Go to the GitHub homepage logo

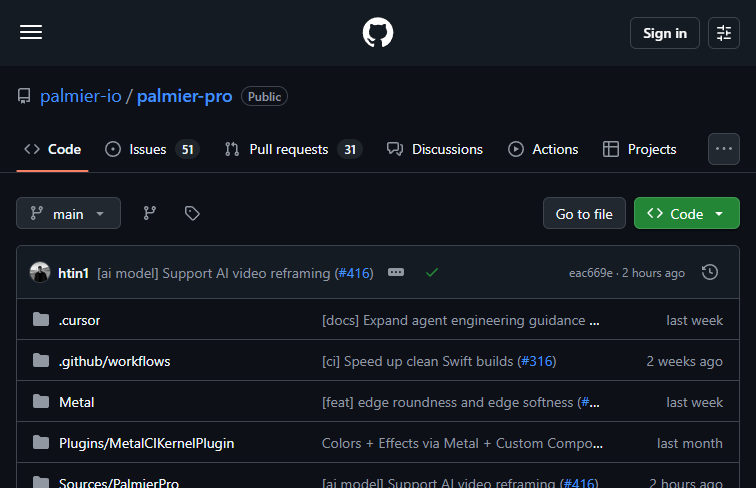point(378,32)
